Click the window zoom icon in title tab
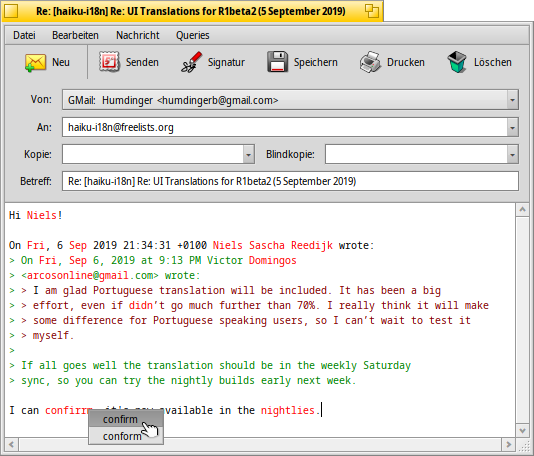This screenshot has width=534, height=456. pyautogui.click(x=372, y=11)
